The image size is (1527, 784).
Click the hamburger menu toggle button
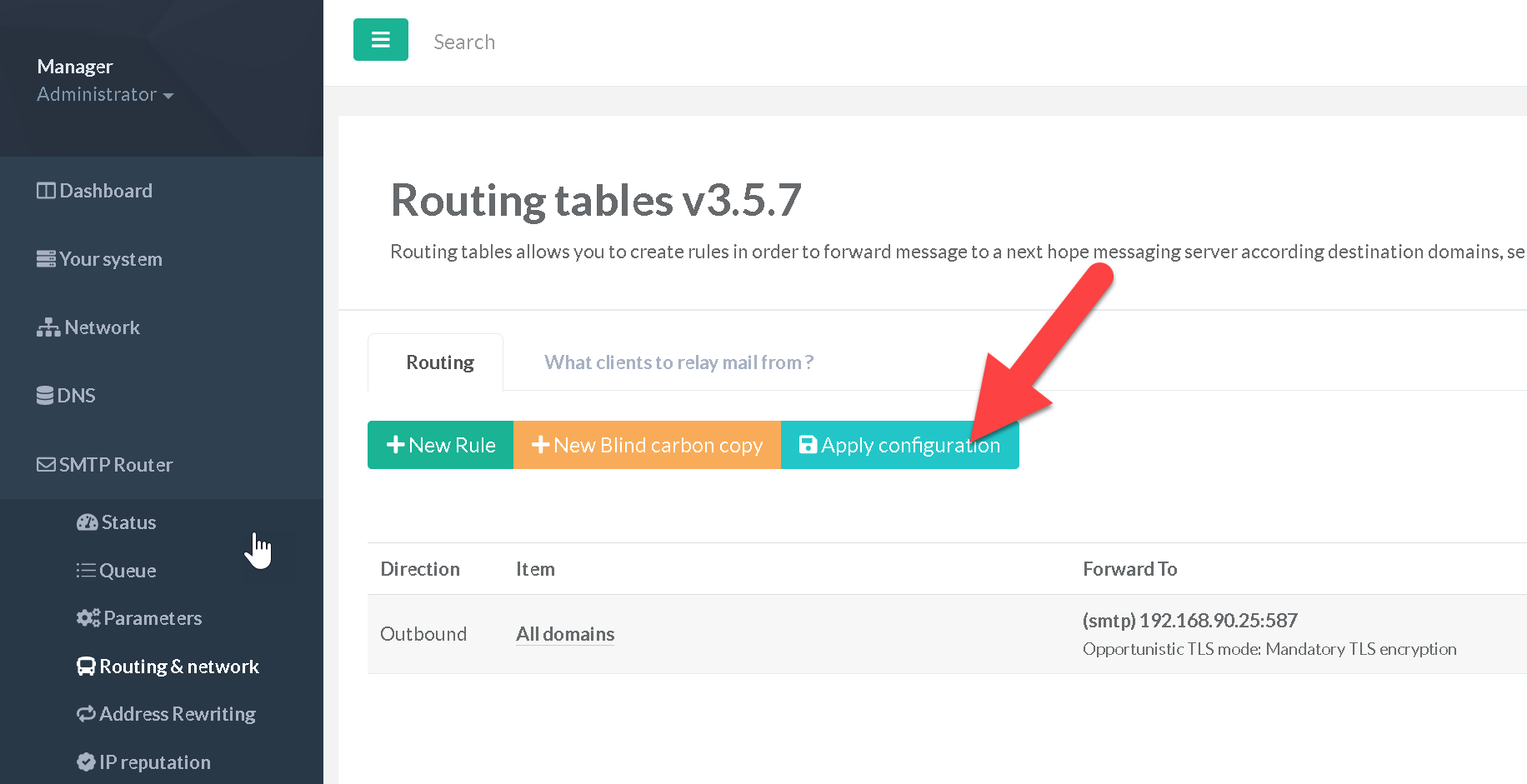[x=380, y=40]
